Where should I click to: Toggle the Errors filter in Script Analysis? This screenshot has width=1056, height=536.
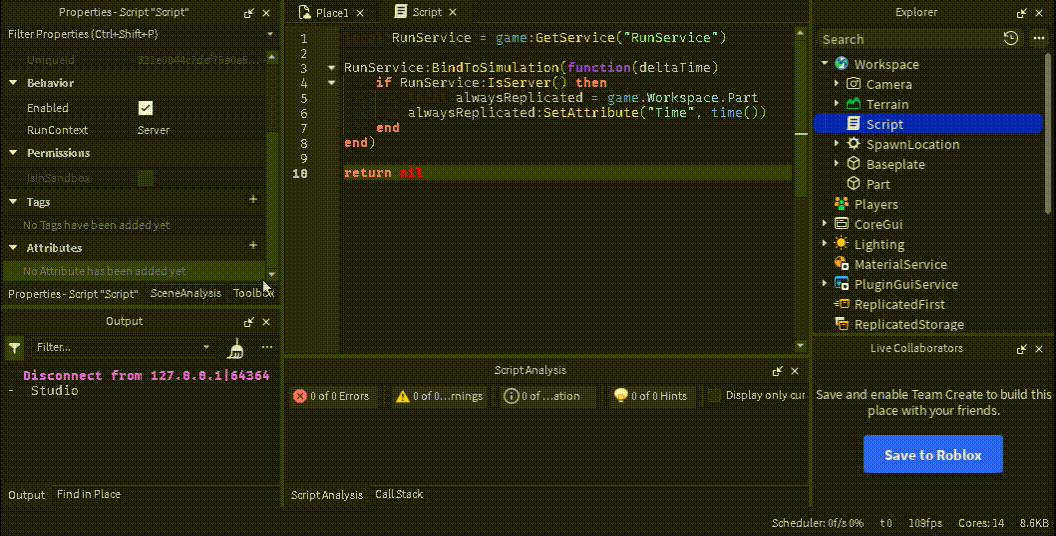pyautogui.click(x=331, y=396)
